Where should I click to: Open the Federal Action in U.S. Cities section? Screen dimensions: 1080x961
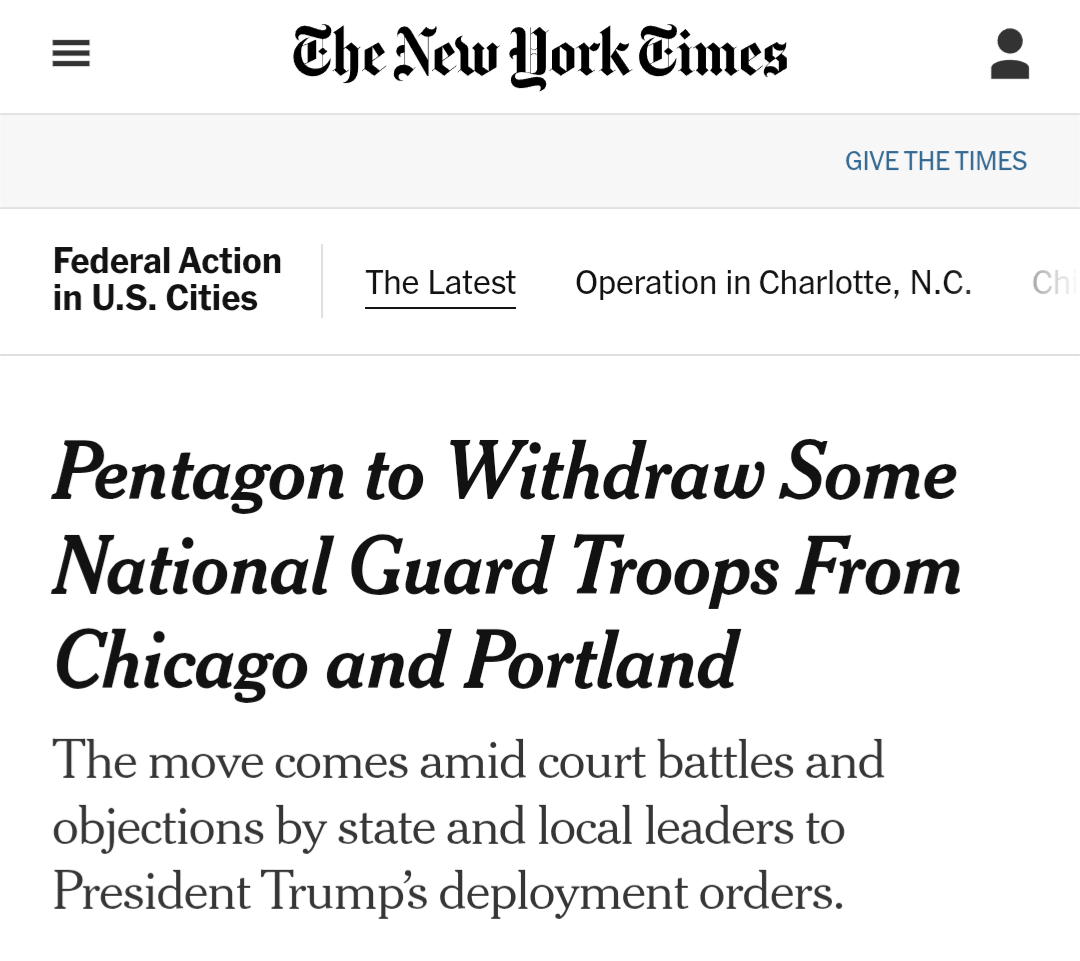click(167, 280)
